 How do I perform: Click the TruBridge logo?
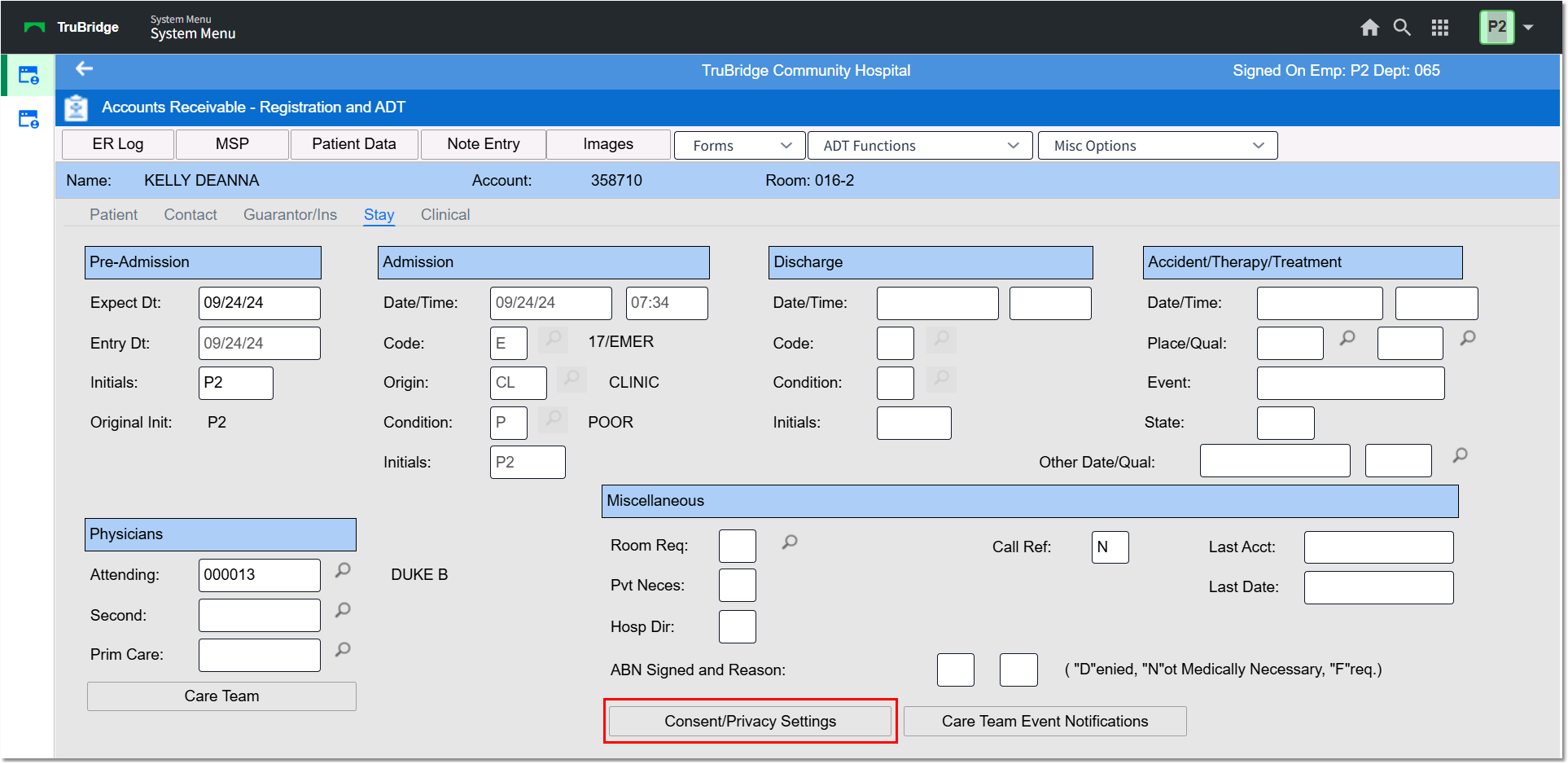71,27
